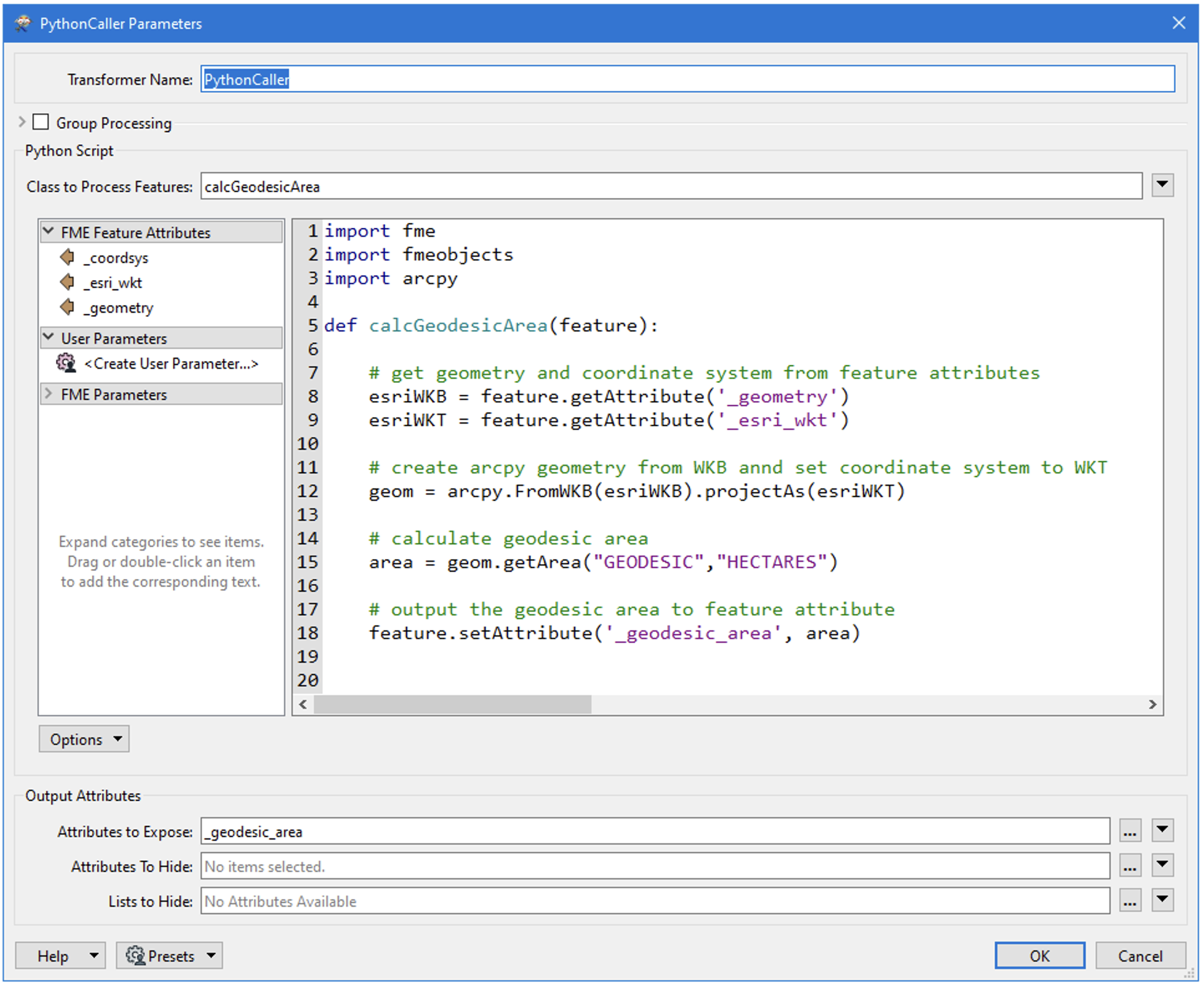Viewport: 1204px width, 984px height.
Task: Open Class to Process Features dropdown arrow
Action: click(1162, 186)
